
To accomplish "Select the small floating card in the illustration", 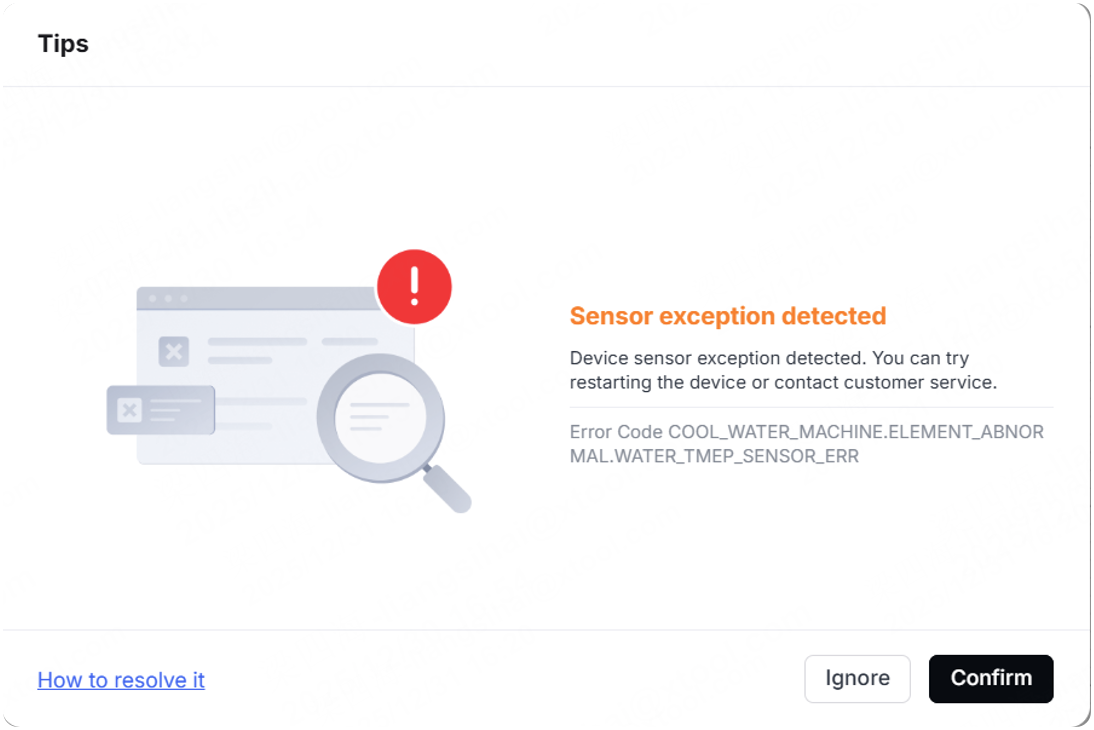I will pos(160,410).
